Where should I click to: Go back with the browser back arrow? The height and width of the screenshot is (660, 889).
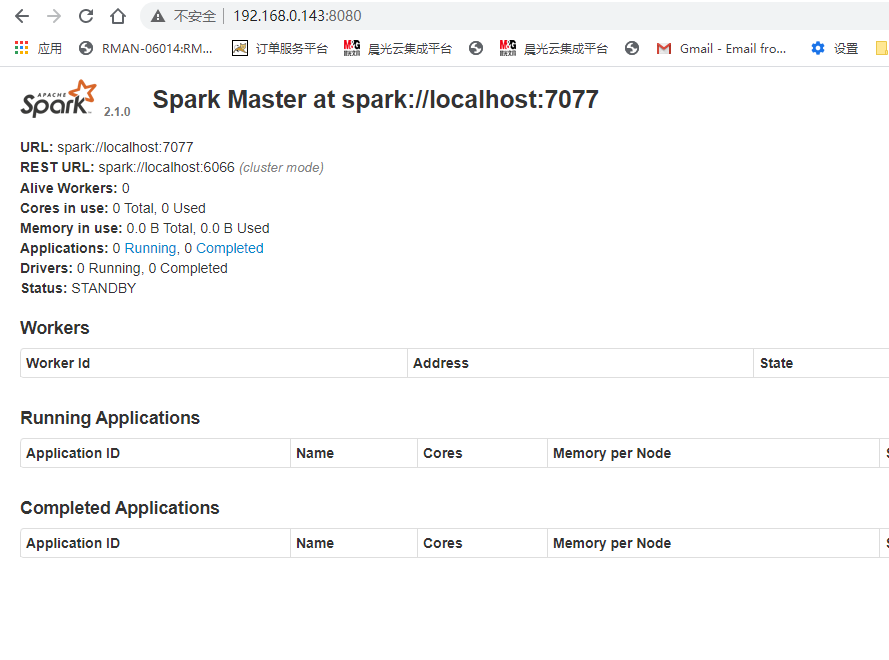tap(22, 16)
